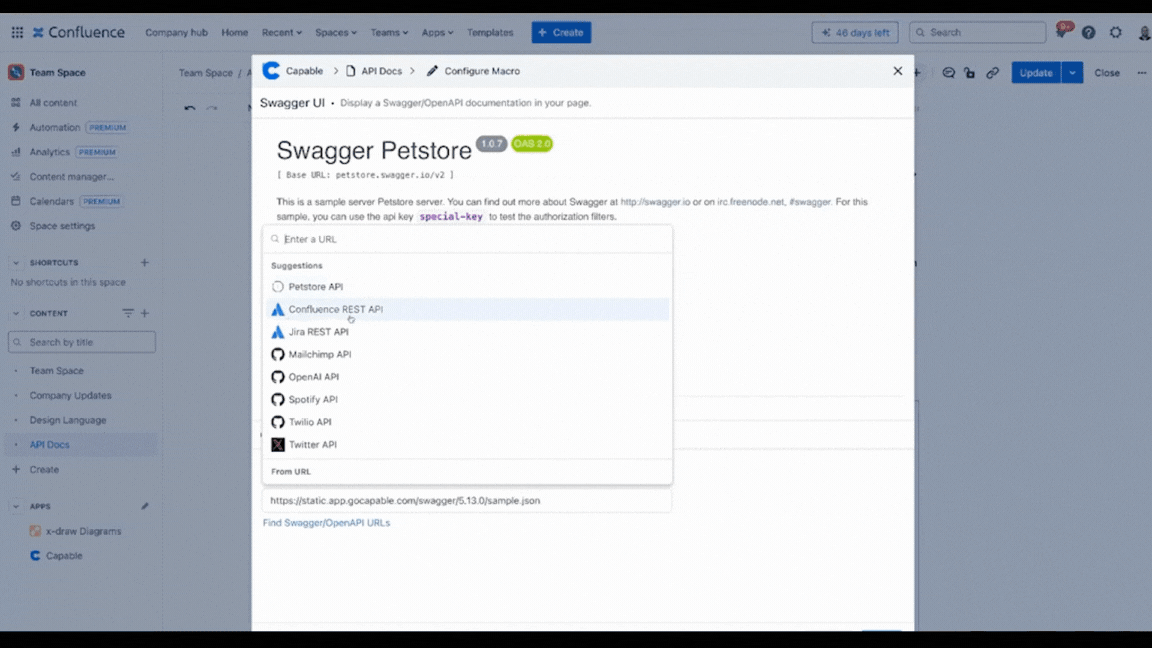The height and width of the screenshot is (648, 1152).
Task: Open the Templates menu item
Action: coord(490,32)
